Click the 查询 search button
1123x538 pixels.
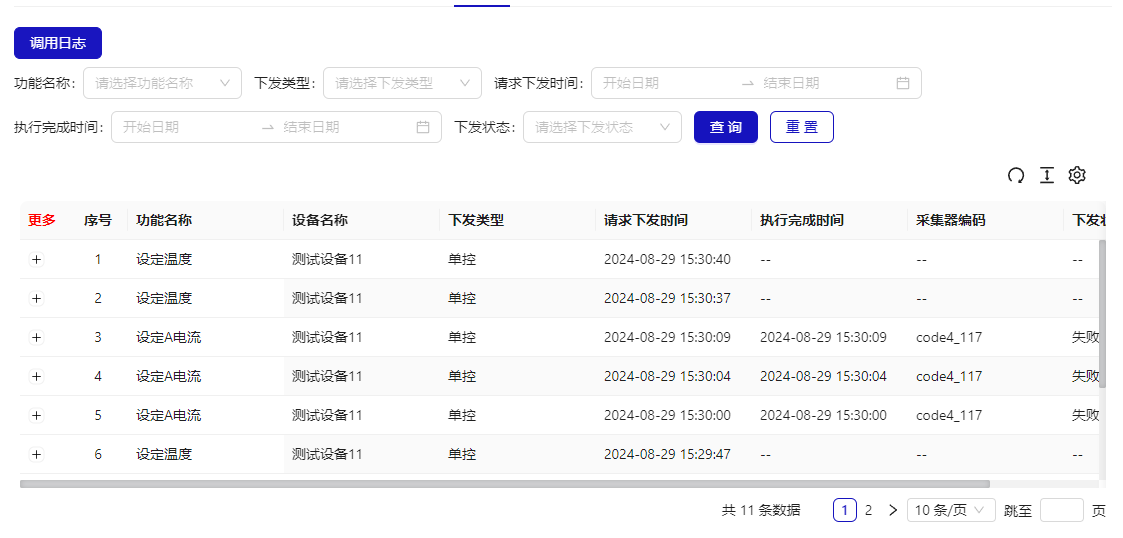click(726, 128)
